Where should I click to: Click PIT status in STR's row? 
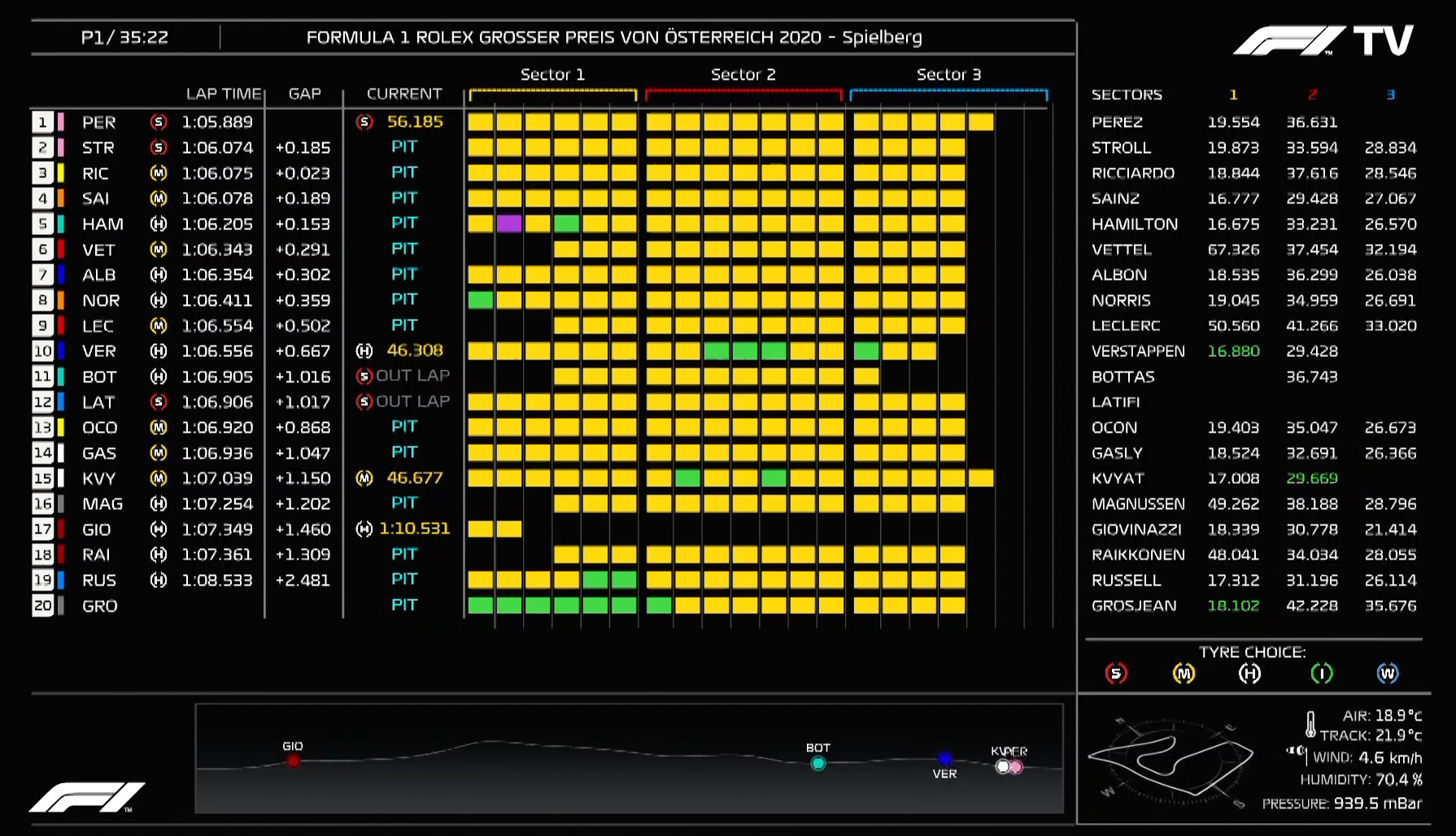pyautogui.click(x=404, y=147)
